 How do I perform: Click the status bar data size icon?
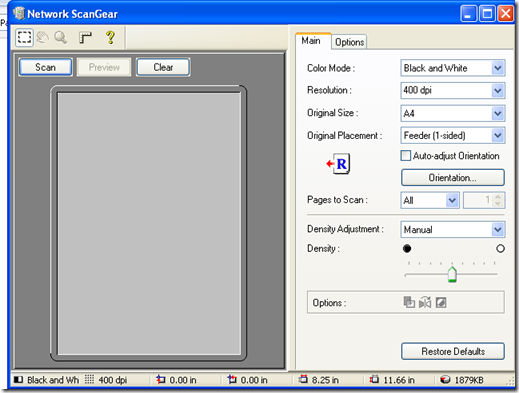point(445,380)
